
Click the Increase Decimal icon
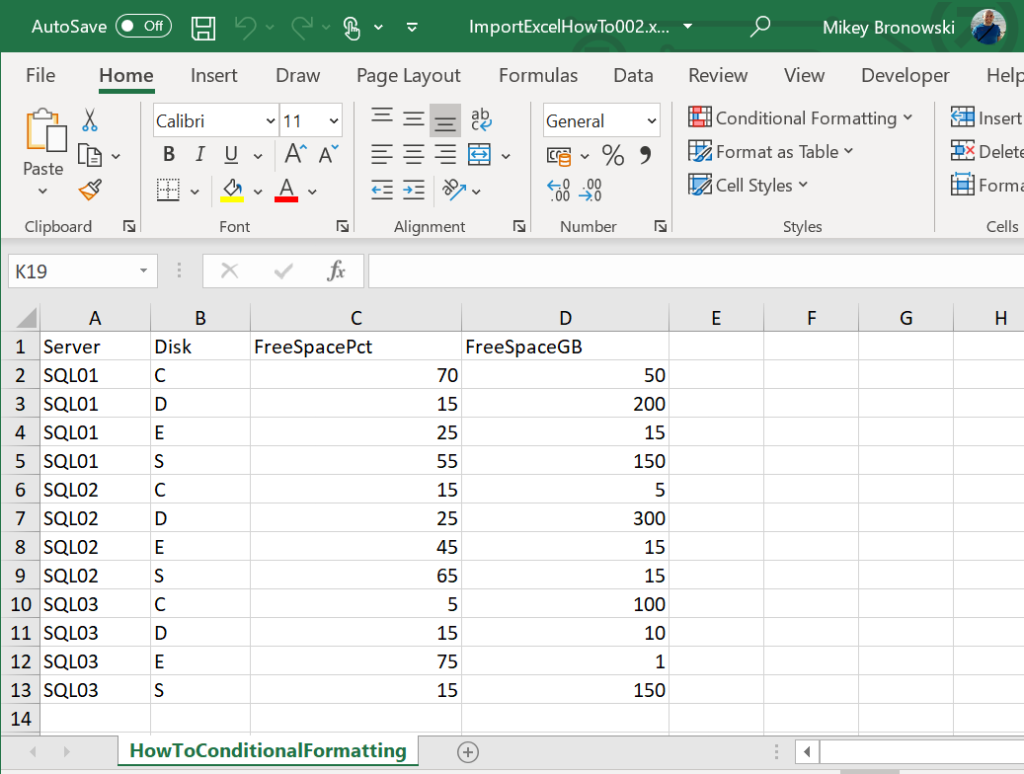tap(559, 189)
